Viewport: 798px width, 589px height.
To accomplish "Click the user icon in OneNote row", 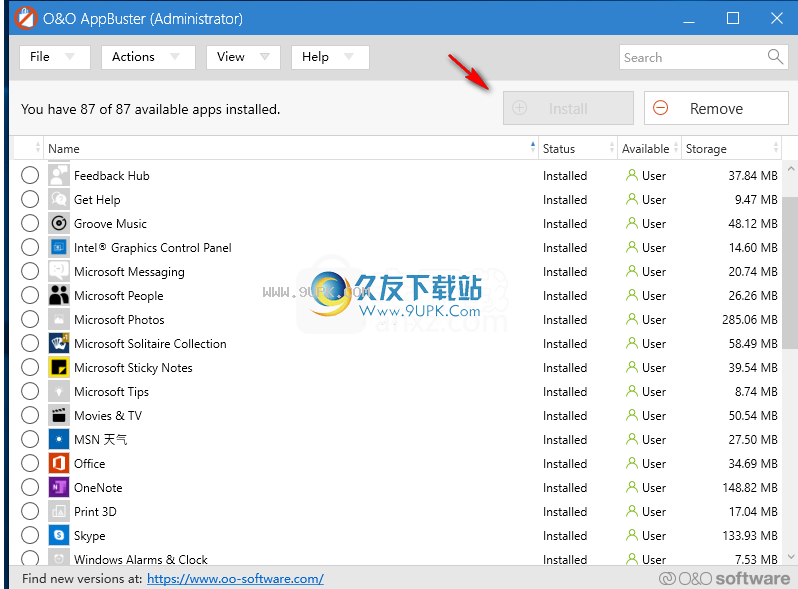I will pos(632,487).
